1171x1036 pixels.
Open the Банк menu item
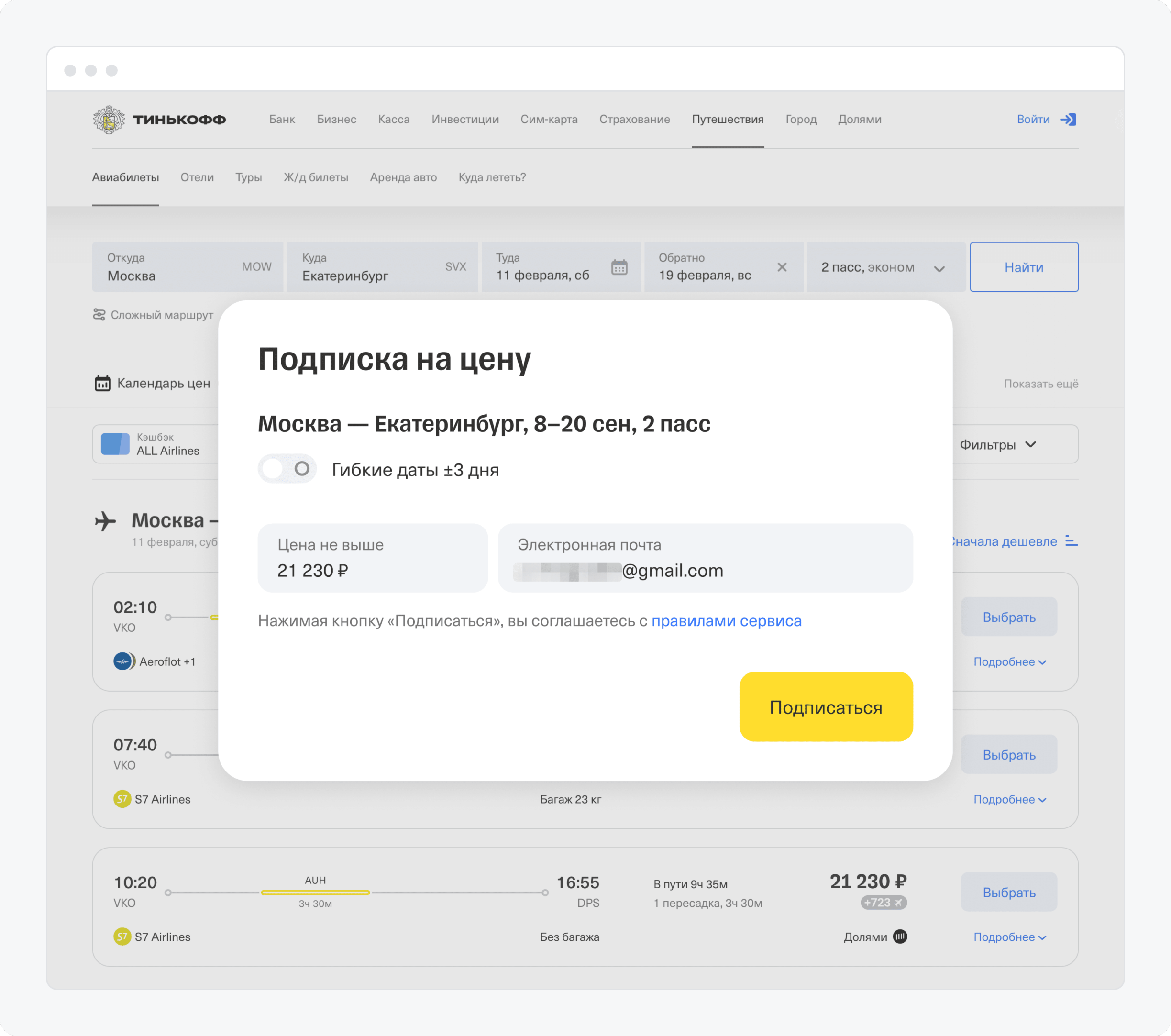point(282,119)
